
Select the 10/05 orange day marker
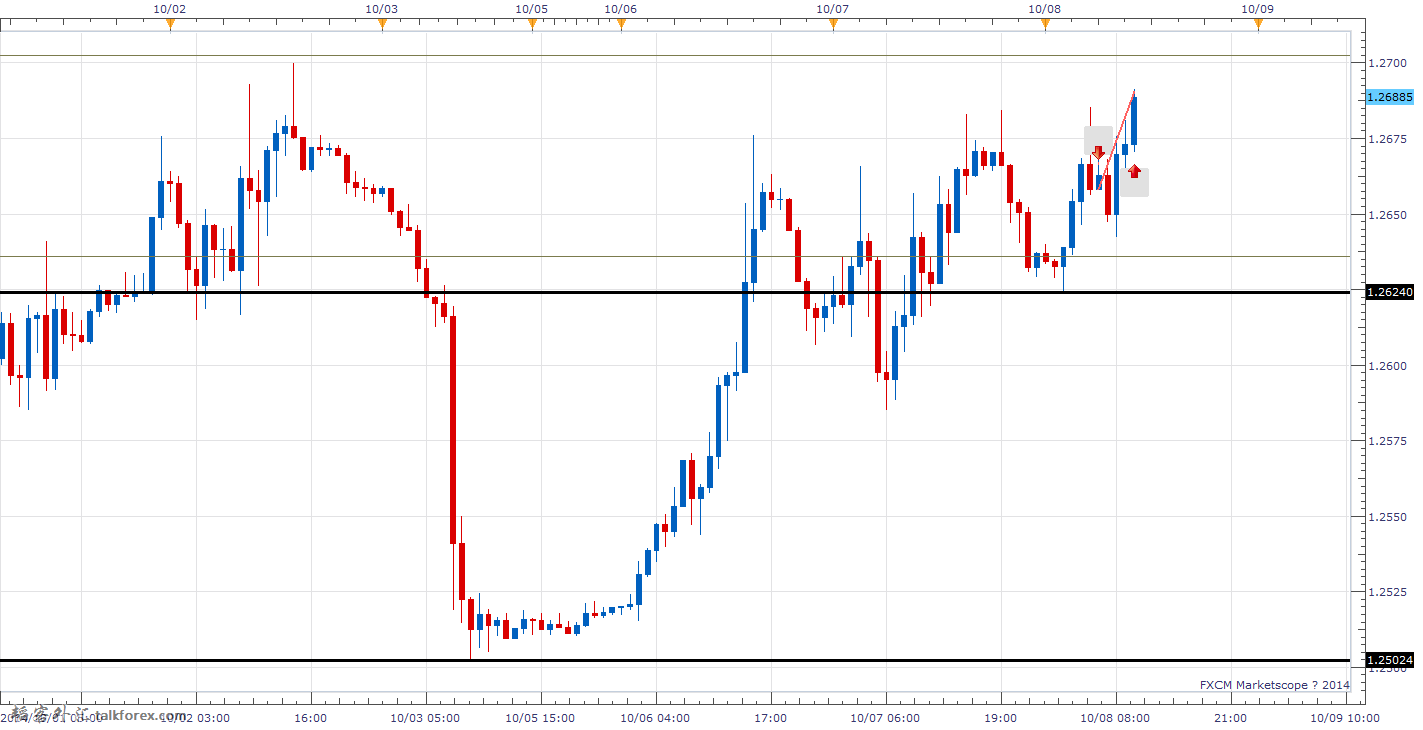pyautogui.click(x=532, y=24)
